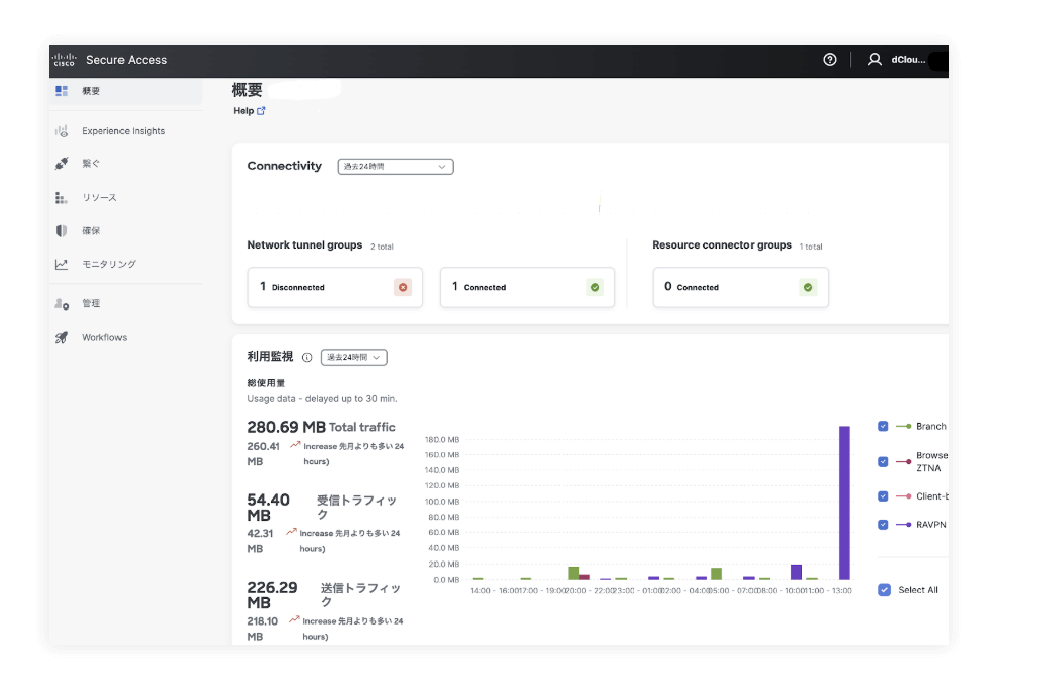Click the 確保 shield icon
This screenshot has height=680, width=1049.
[62, 231]
